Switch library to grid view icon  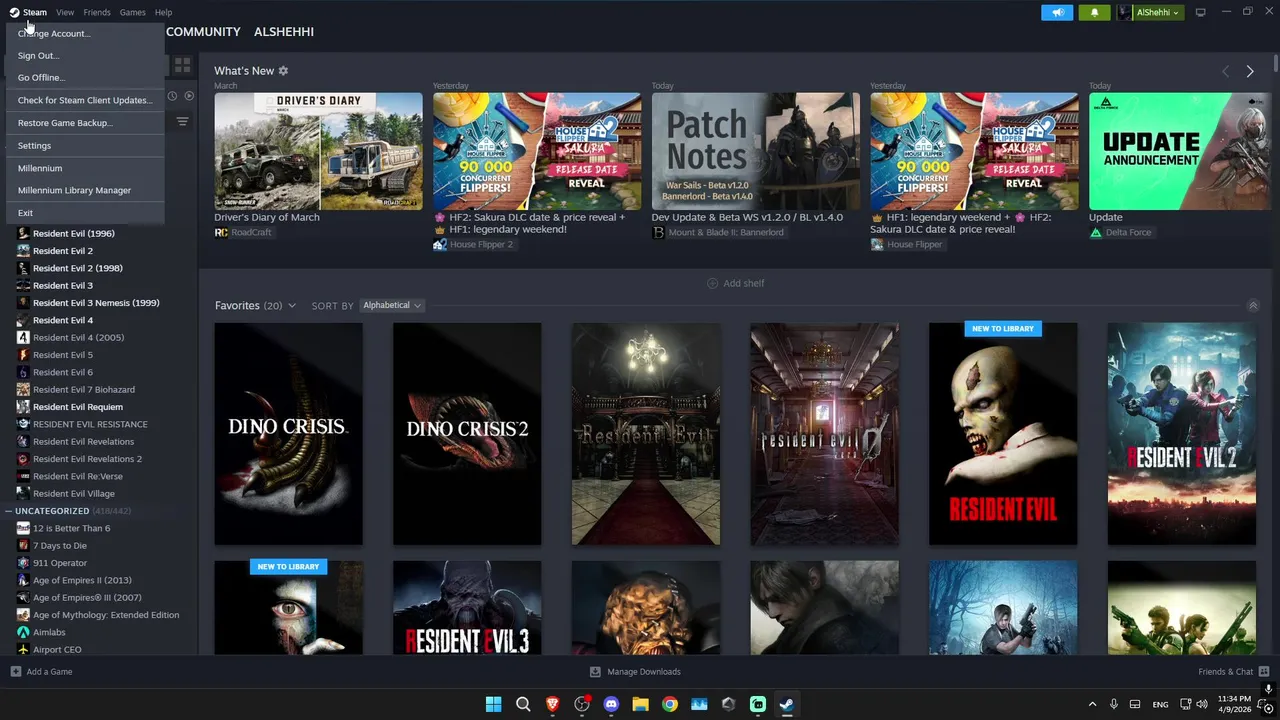(x=182, y=65)
